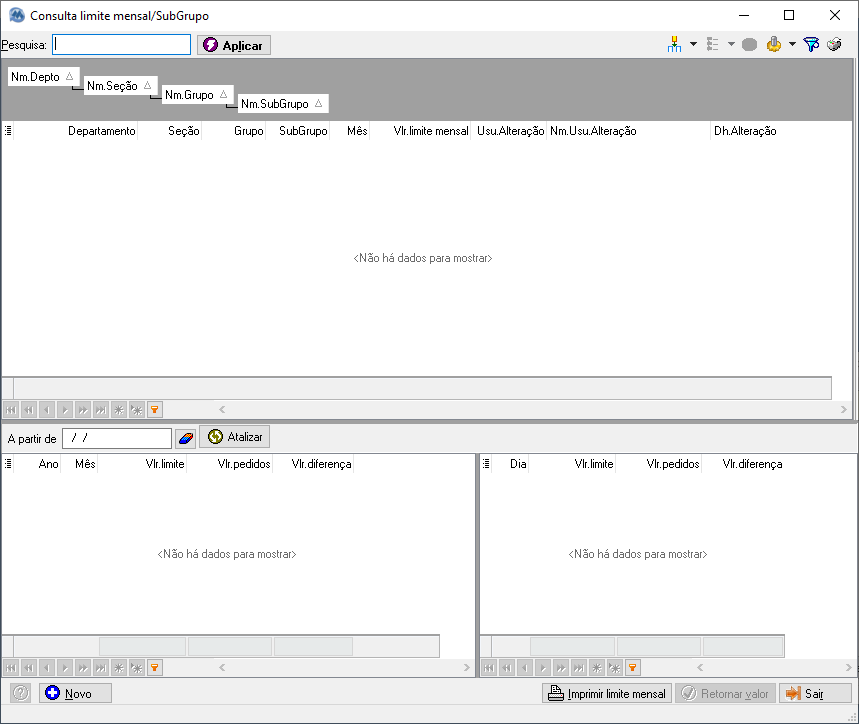Click left scroll arrow of Ano grid scrollbar
Screen dimensions: 859x724
pos(222,668)
